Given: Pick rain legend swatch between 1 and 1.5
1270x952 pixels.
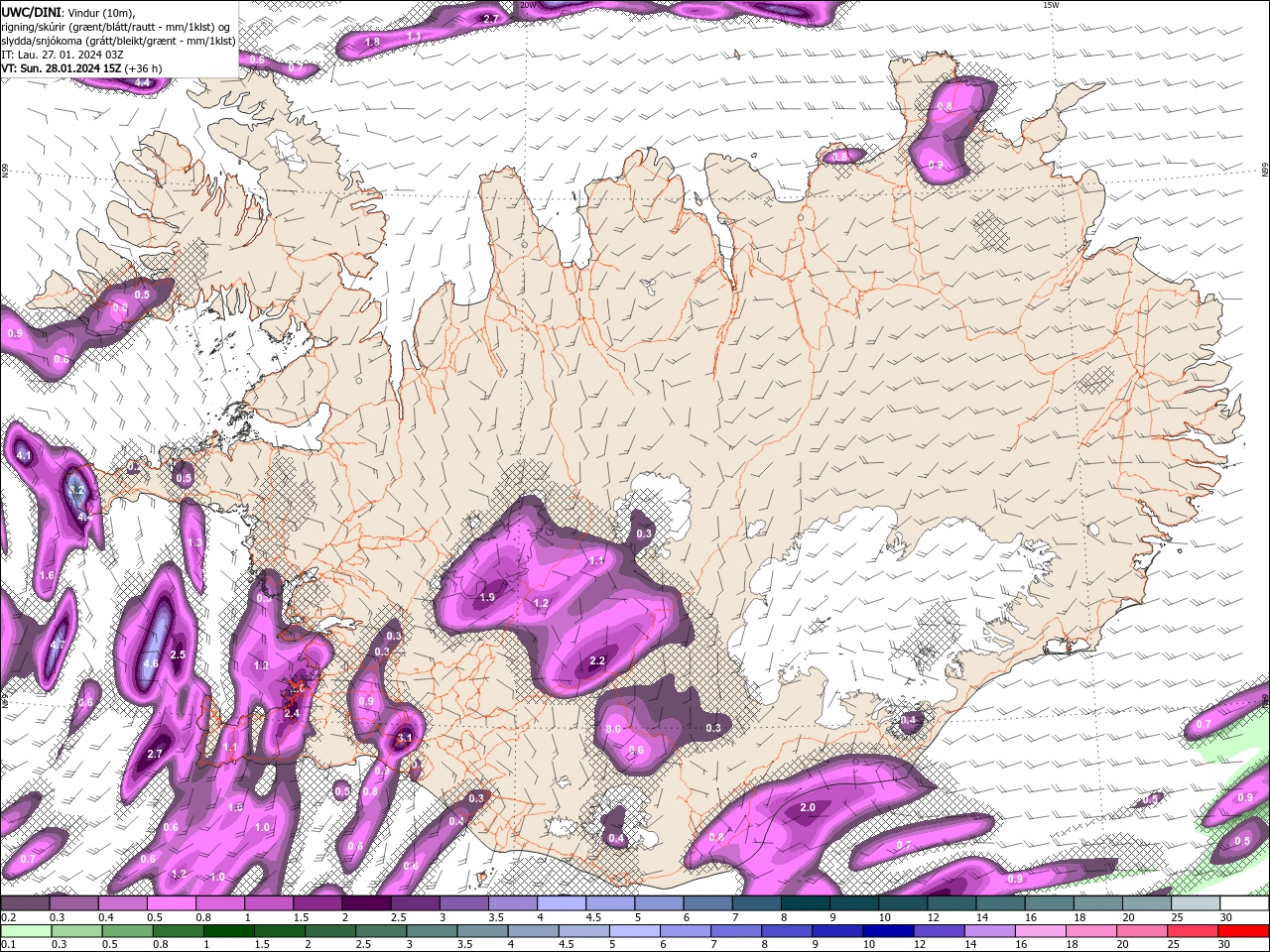Looking at the screenshot, I should [229, 930].
